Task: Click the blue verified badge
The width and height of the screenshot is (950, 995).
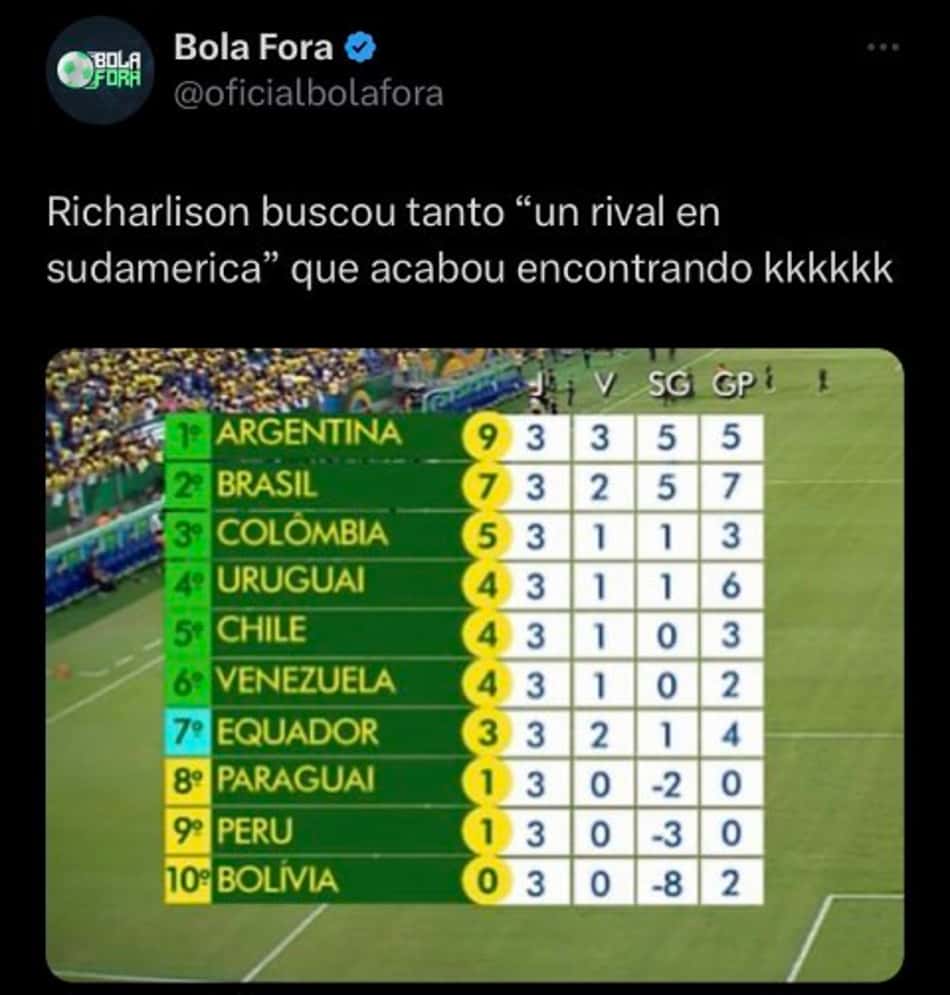Action: (360, 48)
